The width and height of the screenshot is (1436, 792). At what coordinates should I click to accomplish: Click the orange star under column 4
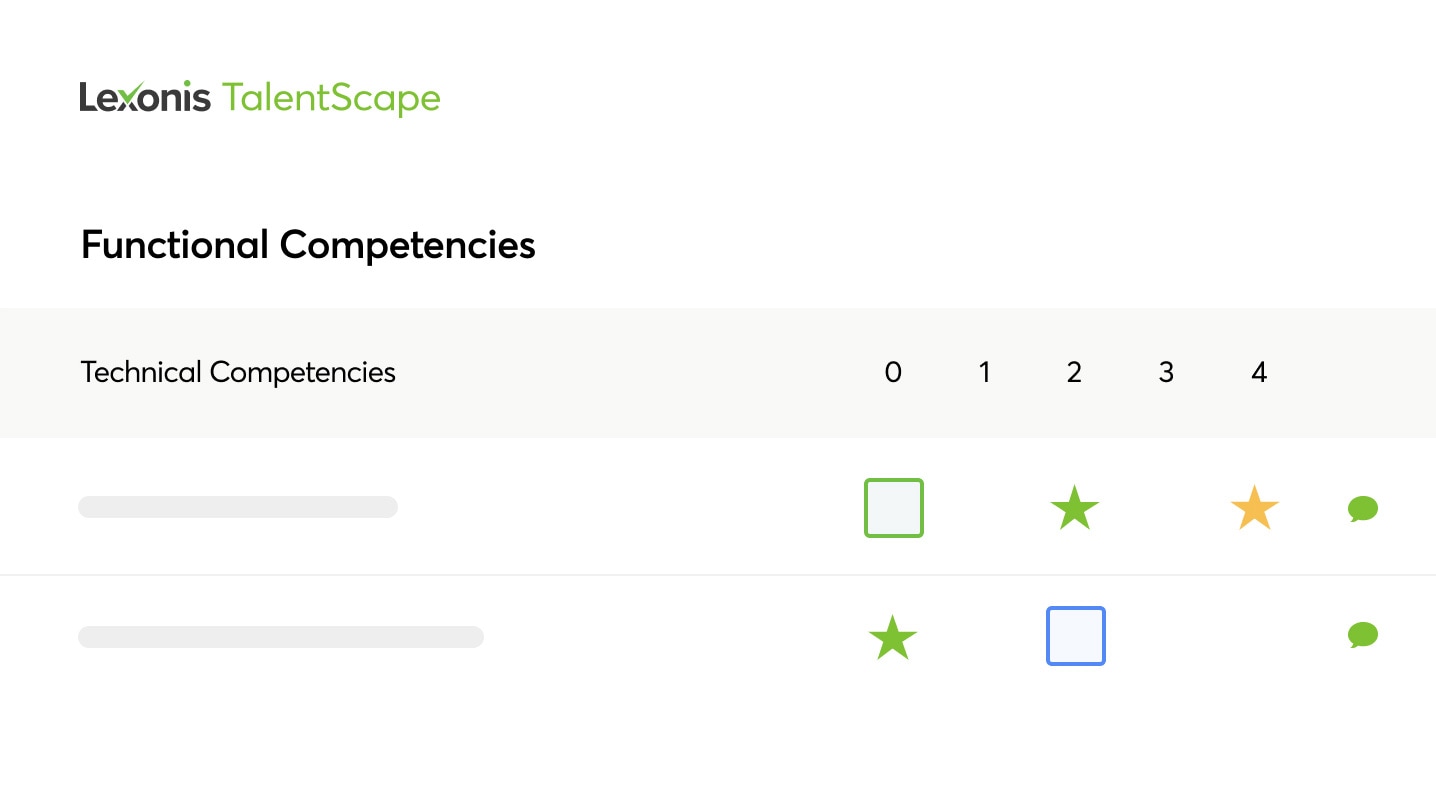[1254, 508]
